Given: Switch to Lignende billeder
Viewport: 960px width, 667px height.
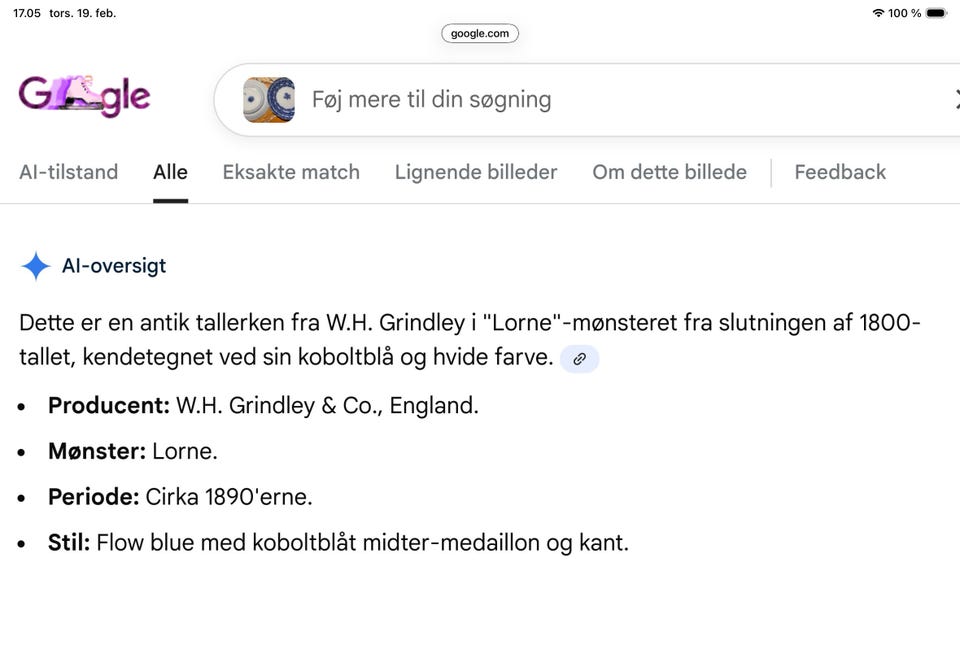Looking at the screenshot, I should (x=476, y=172).
